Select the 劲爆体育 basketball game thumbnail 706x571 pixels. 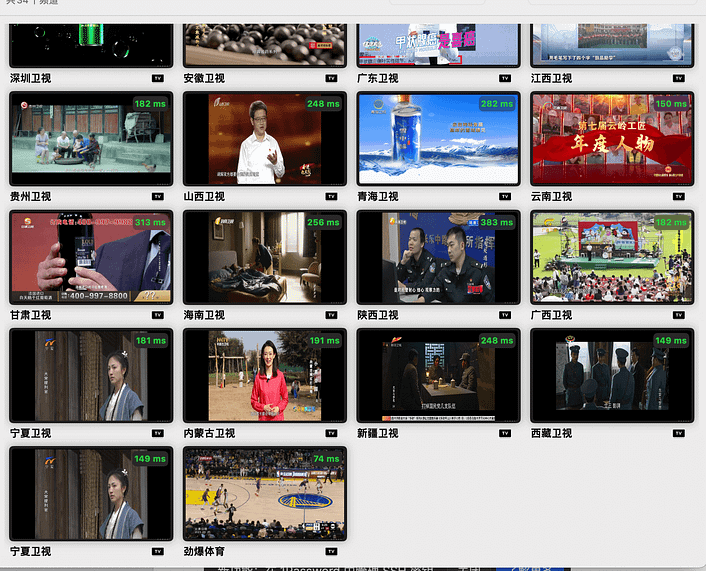(265, 494)
